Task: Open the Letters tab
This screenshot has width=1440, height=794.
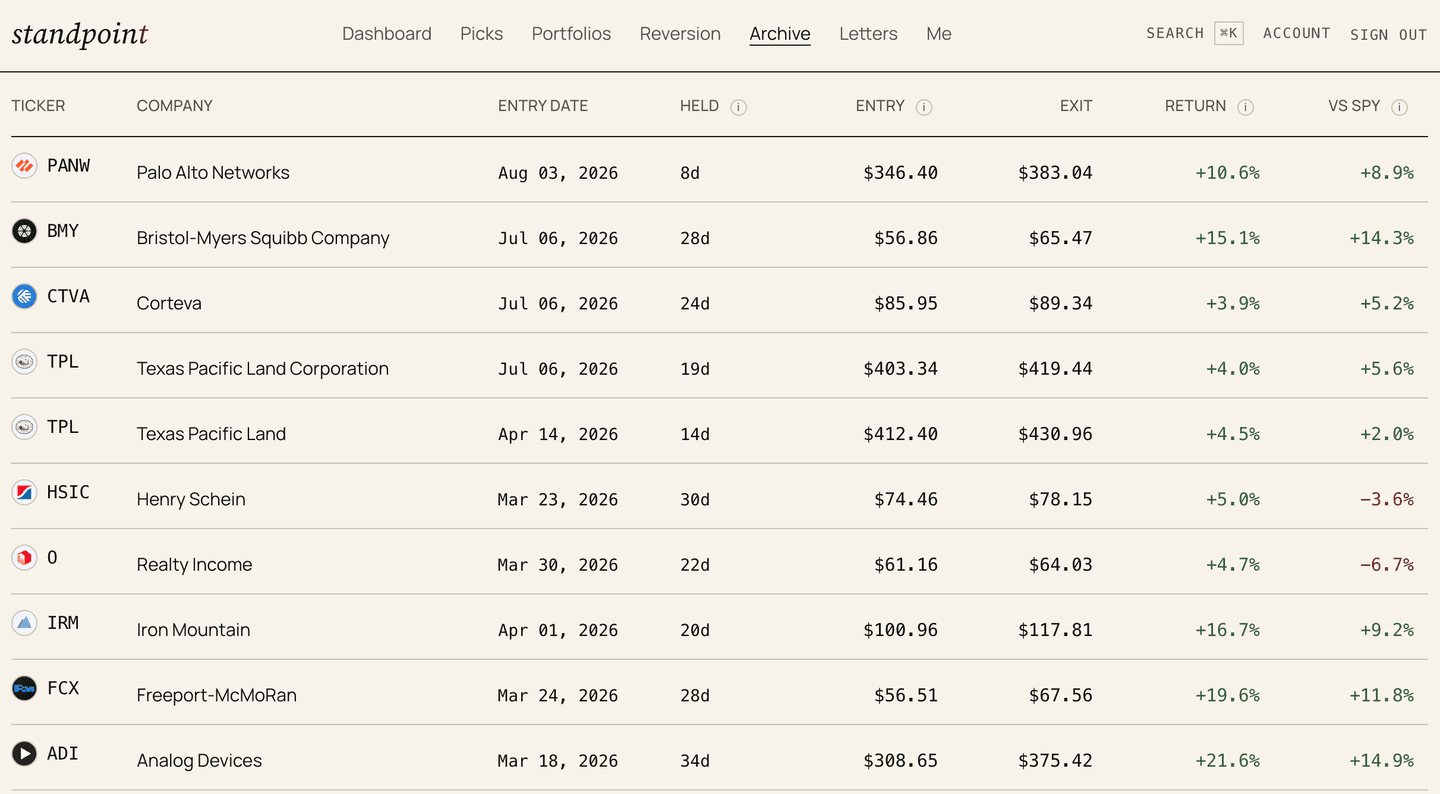Action: (868, 34)
